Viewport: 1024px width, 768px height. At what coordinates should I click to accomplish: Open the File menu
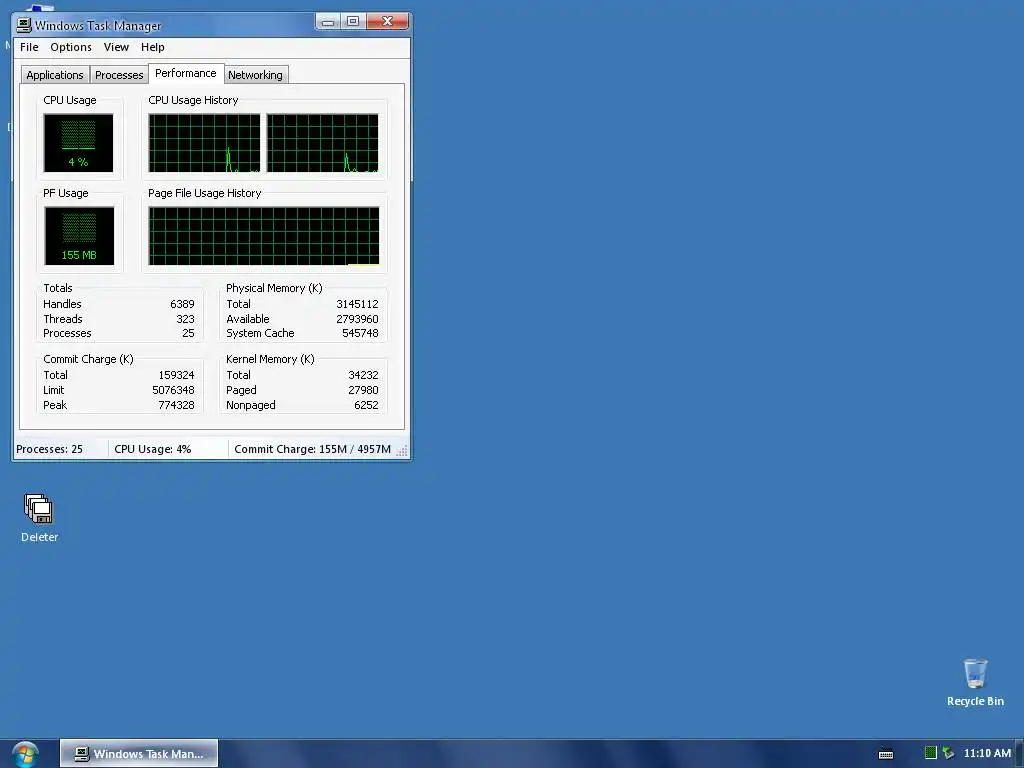[x=29, y=47]
